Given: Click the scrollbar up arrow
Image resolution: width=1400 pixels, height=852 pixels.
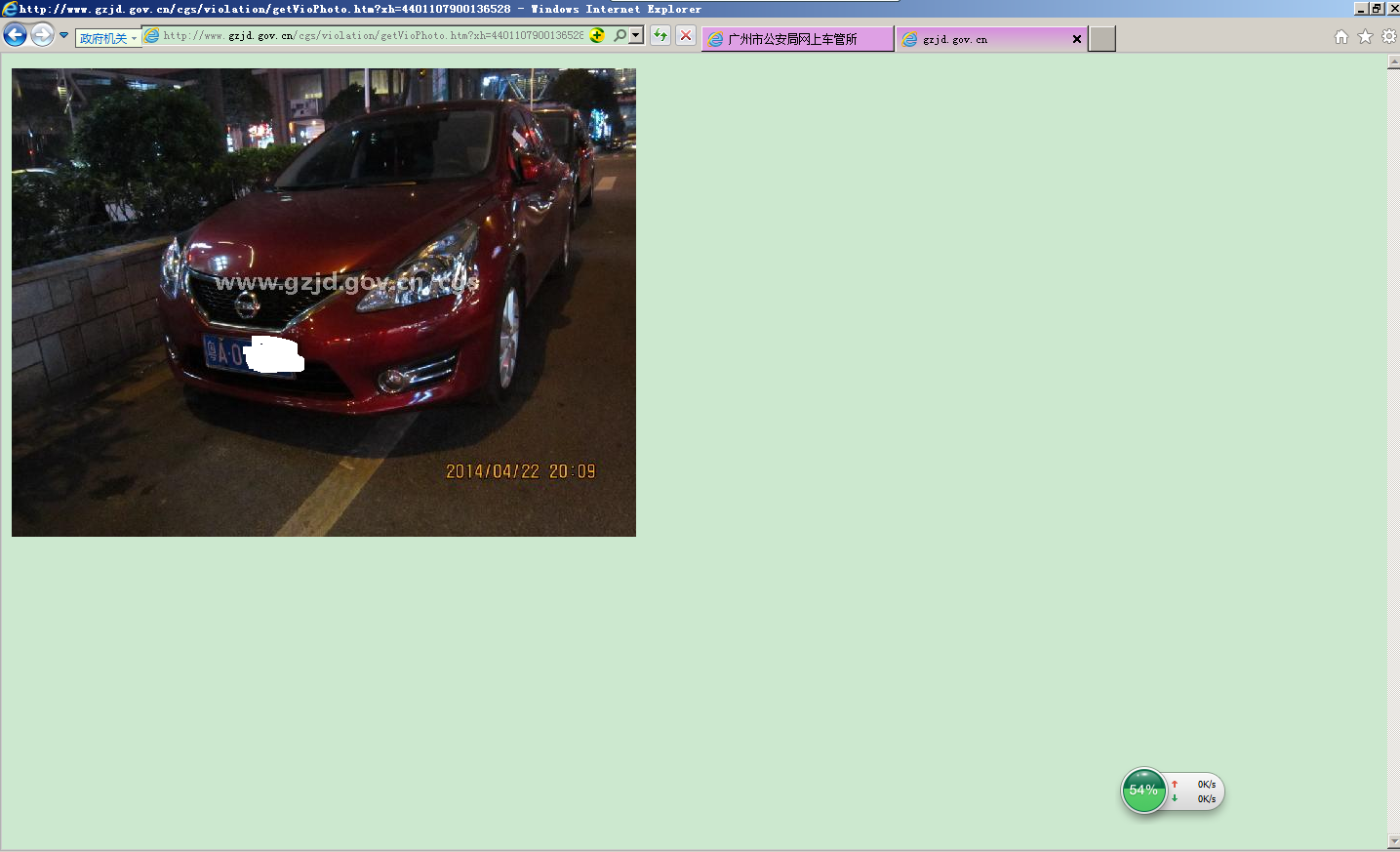Looking at the screenshot, I should pyautogui.click(x=1393, y=62).
